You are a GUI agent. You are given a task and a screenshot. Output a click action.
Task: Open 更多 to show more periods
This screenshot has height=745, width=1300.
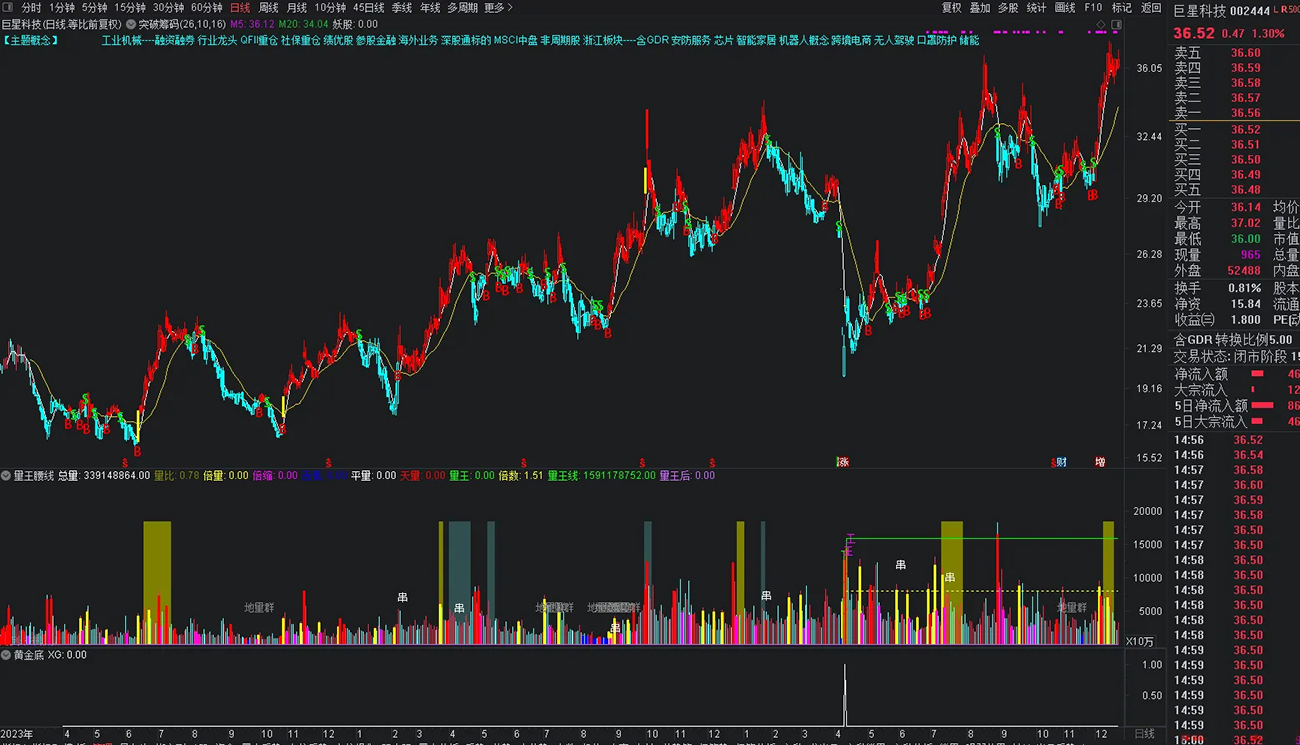[x=498, y=8]
